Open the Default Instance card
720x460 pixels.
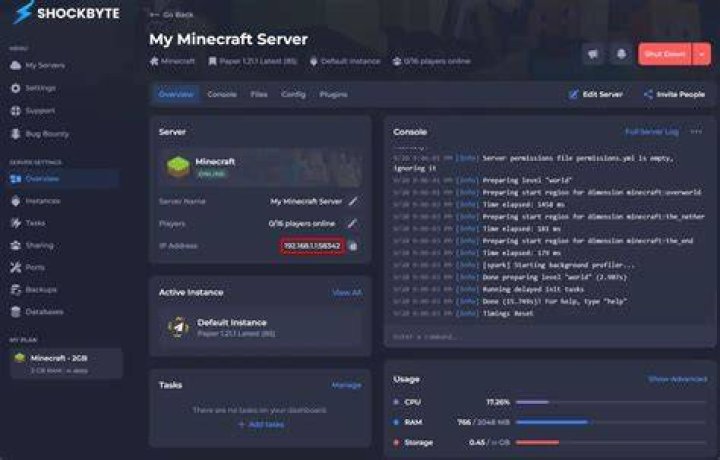260,327
